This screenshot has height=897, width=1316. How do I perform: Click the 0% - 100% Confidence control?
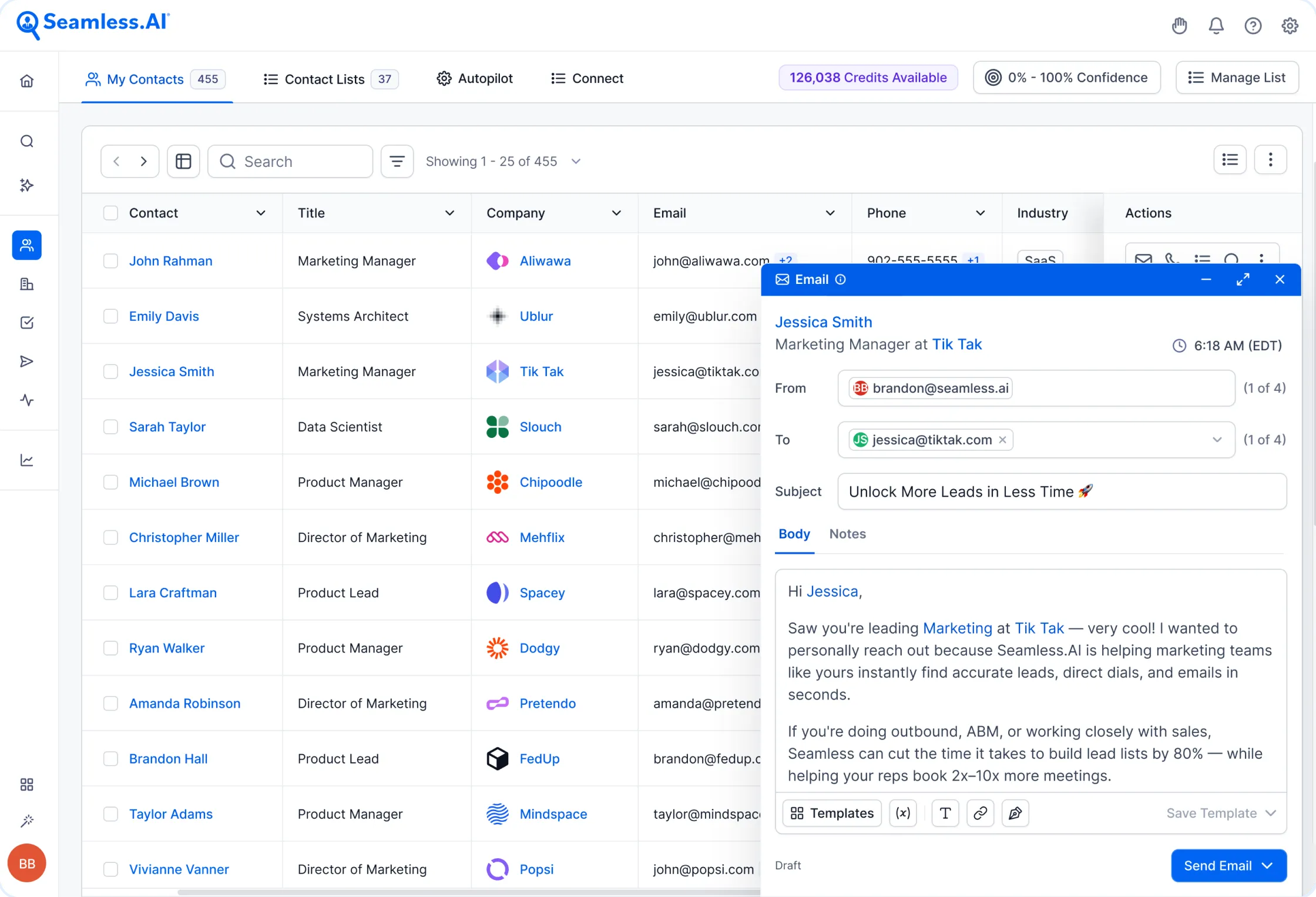(x=1066, y=77)
